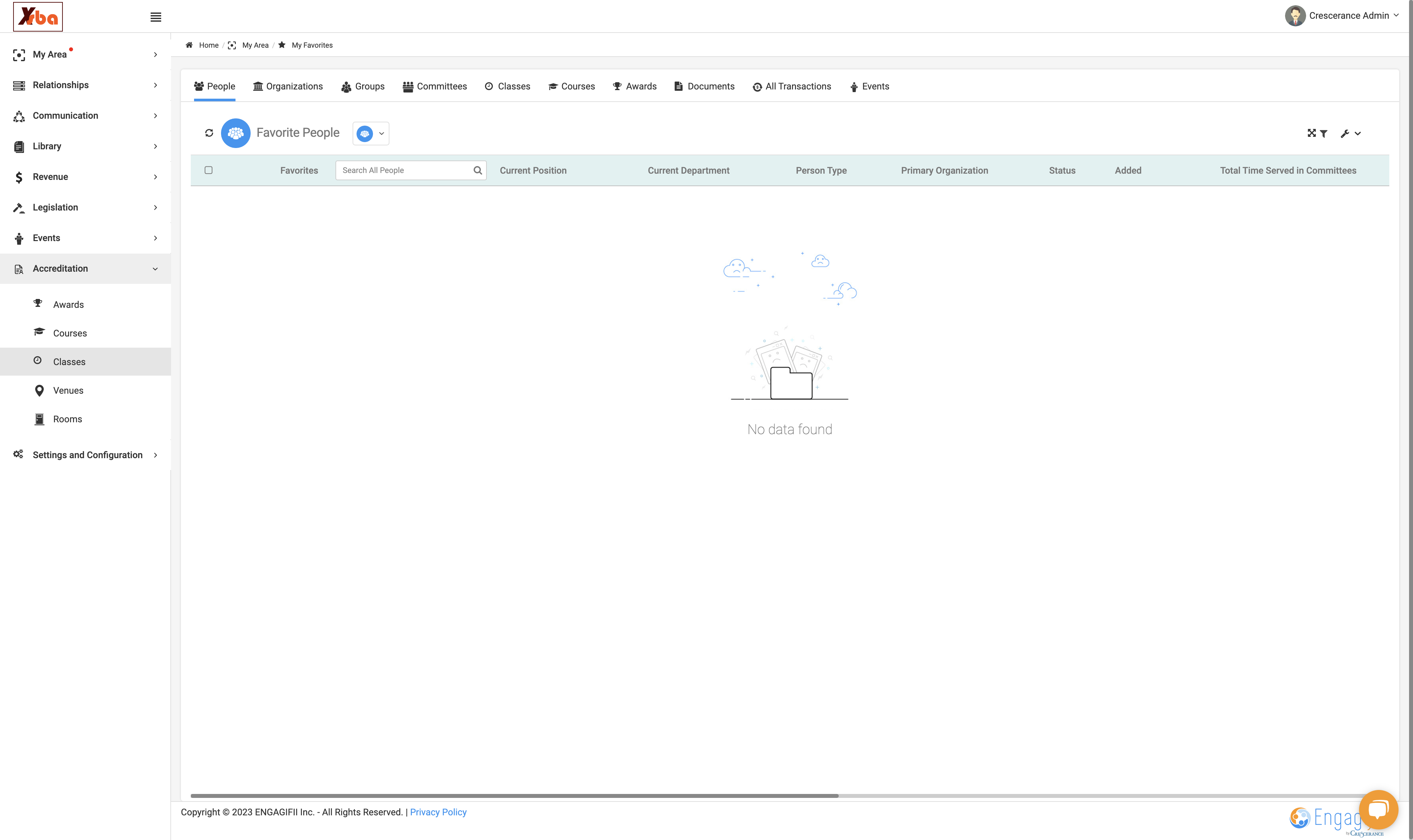Click the blue Favorite People group icon
The width and height of the screenshot is (1413, 840).
235,133
